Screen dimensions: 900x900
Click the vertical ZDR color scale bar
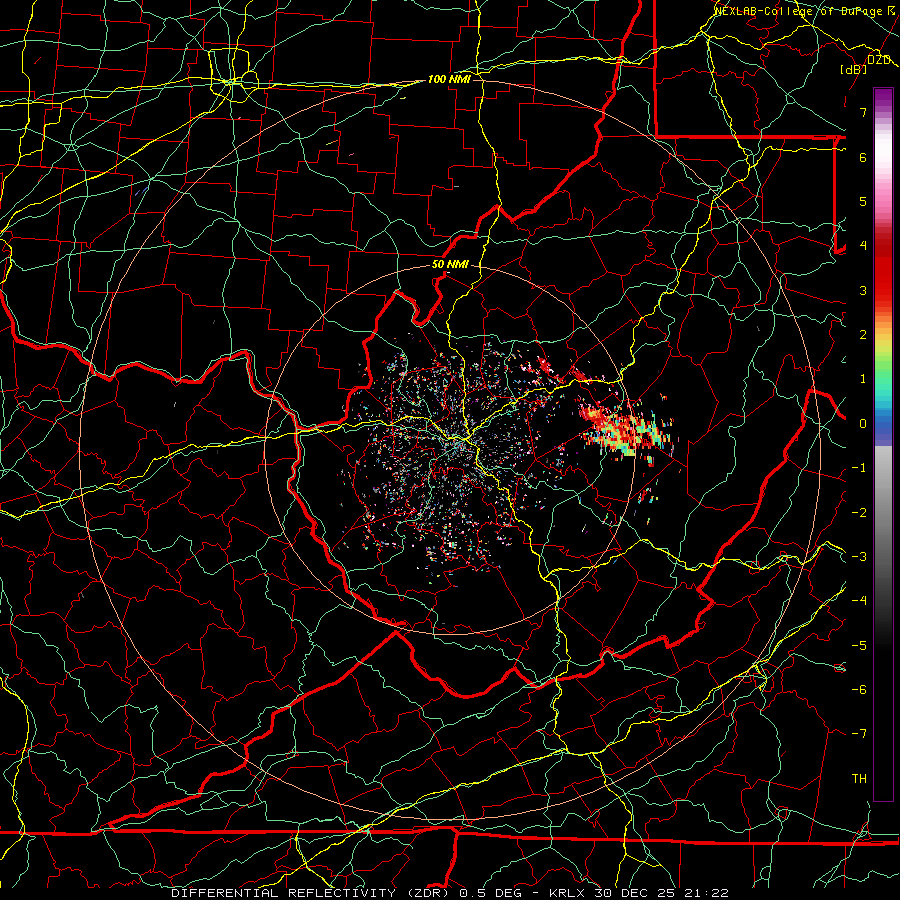click(x=883, y=444)
